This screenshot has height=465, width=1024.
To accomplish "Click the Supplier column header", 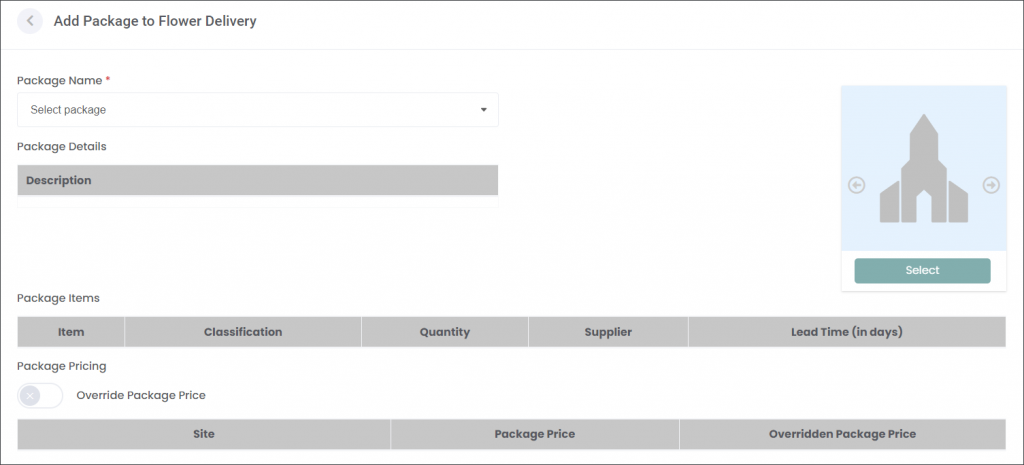I will 608,332.
